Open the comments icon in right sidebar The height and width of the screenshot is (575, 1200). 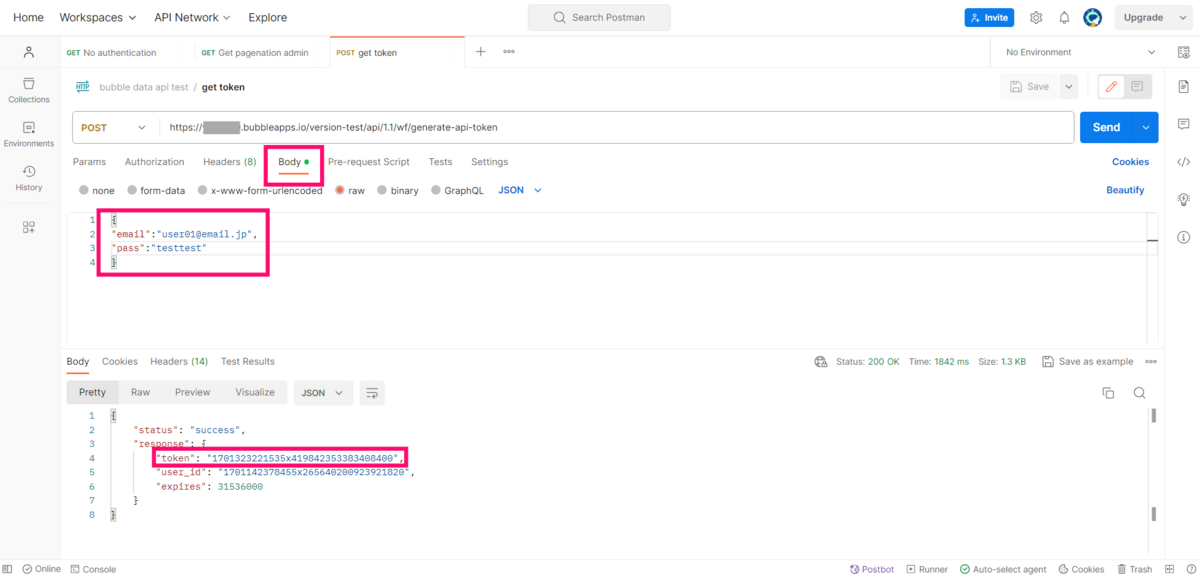[1183, 124]
